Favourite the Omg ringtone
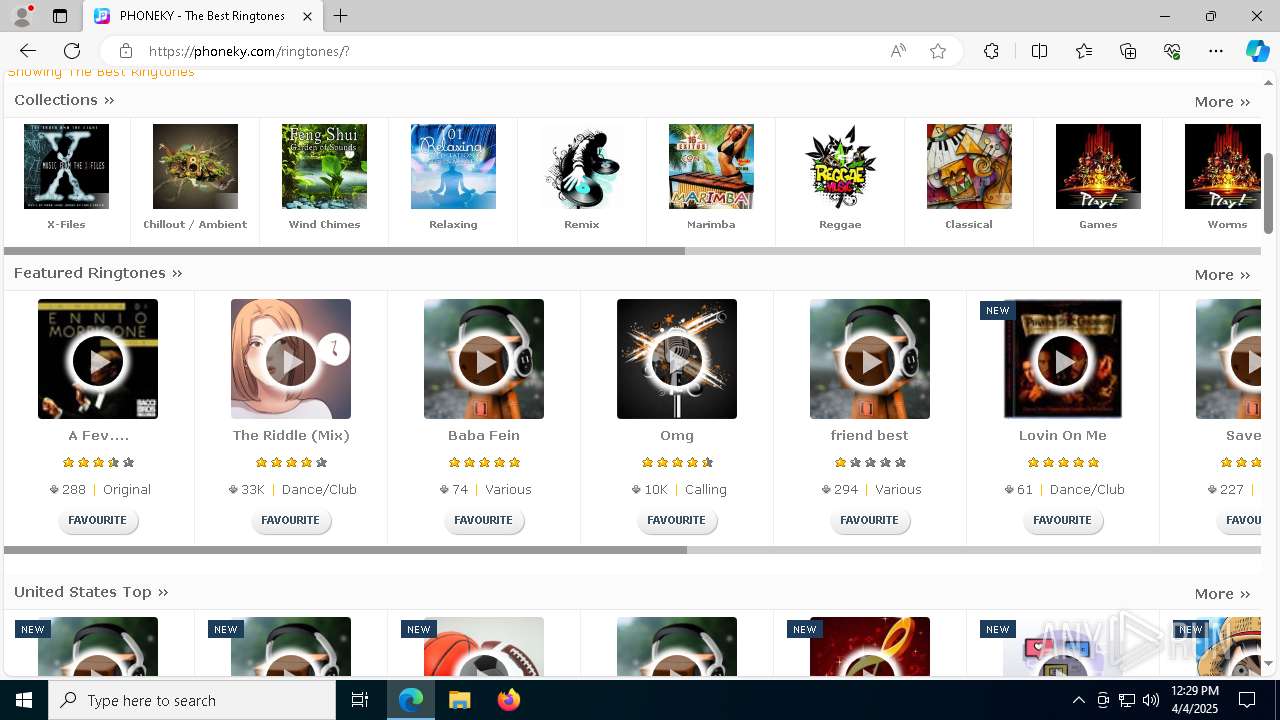 (677, 520)
